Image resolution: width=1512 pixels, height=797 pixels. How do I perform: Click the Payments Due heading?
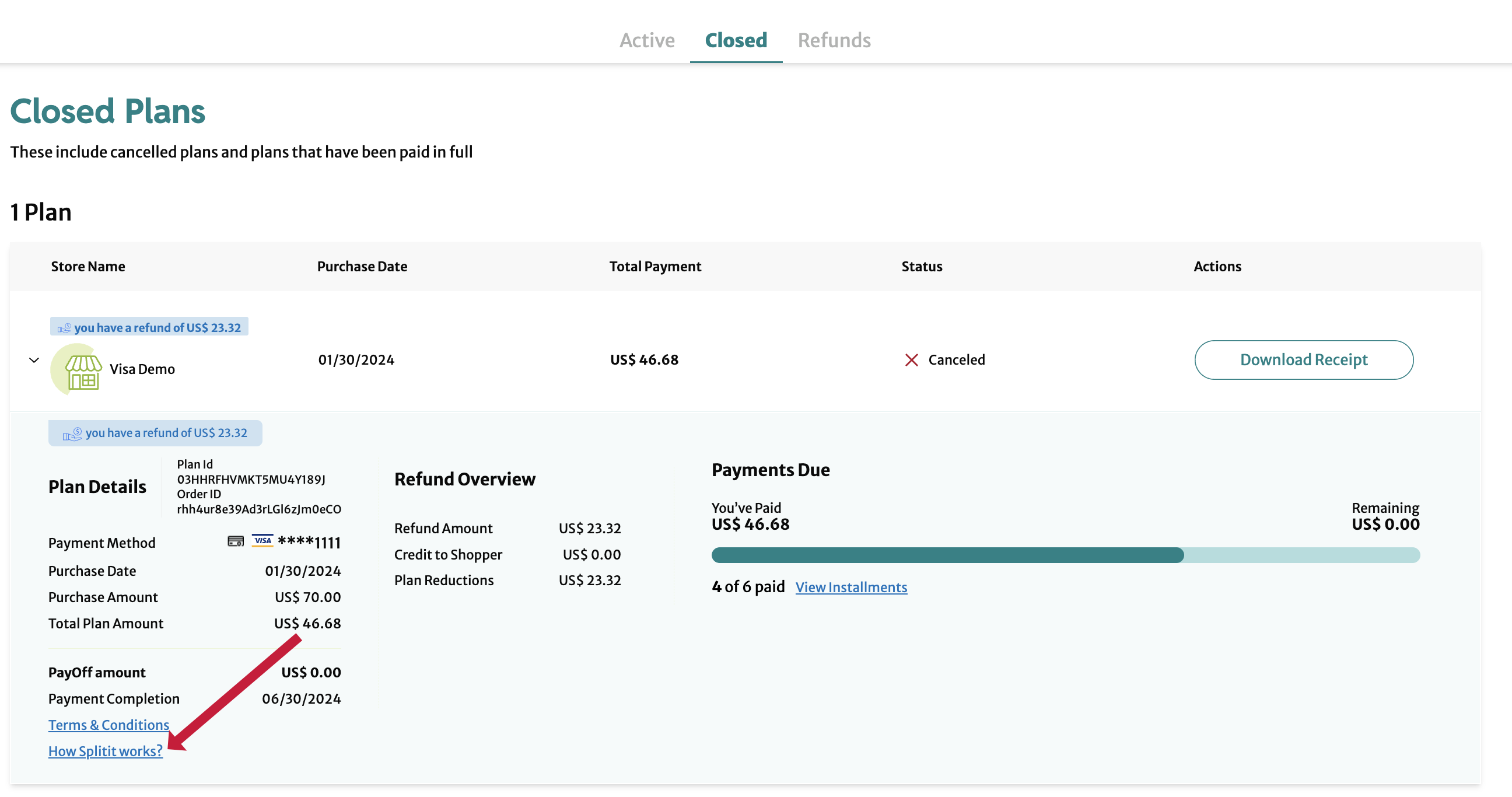click(770, 470)
